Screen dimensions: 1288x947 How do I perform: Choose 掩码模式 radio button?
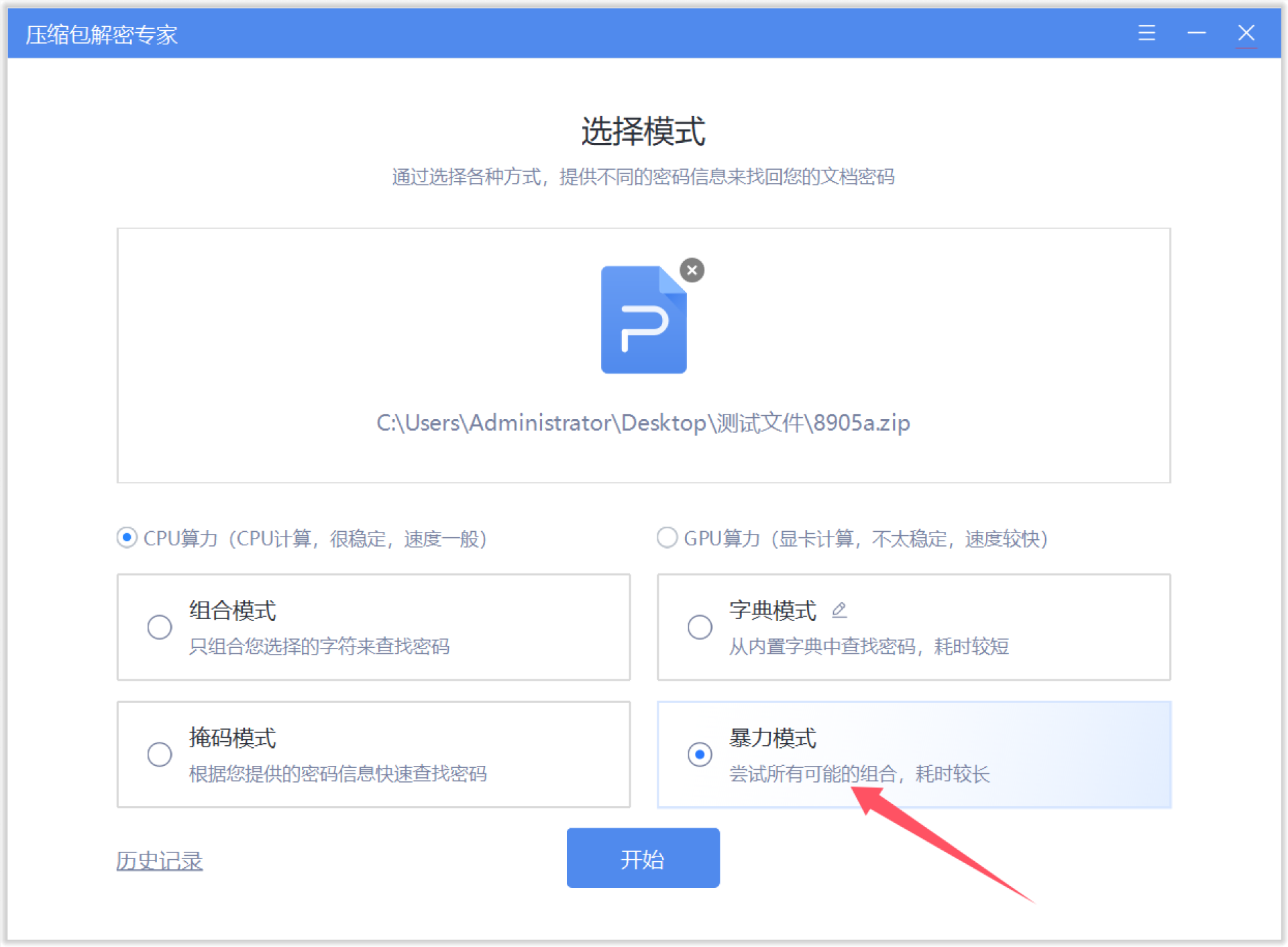tap(160, 755)
